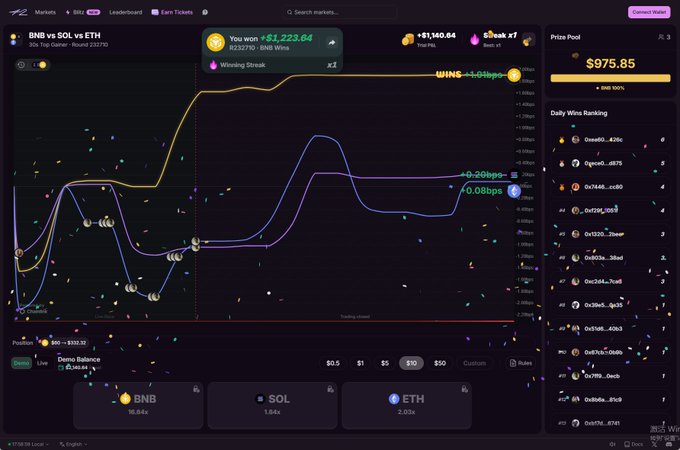Pick the BNB 16.64x bet card
Screen dimensions: 680x450
[x=138, y=405]
